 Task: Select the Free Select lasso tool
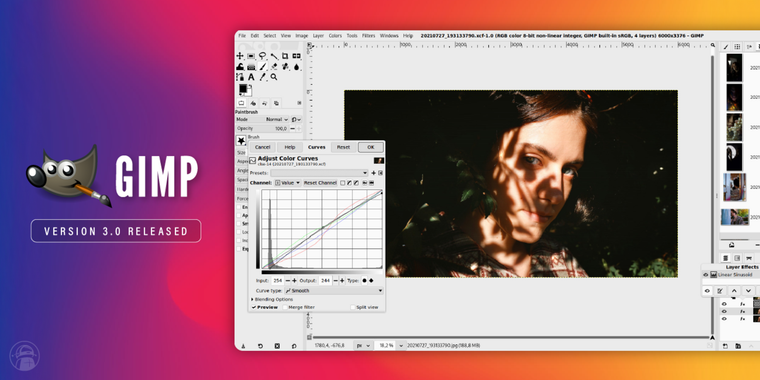pyautogui.click(x=262, y=56)
